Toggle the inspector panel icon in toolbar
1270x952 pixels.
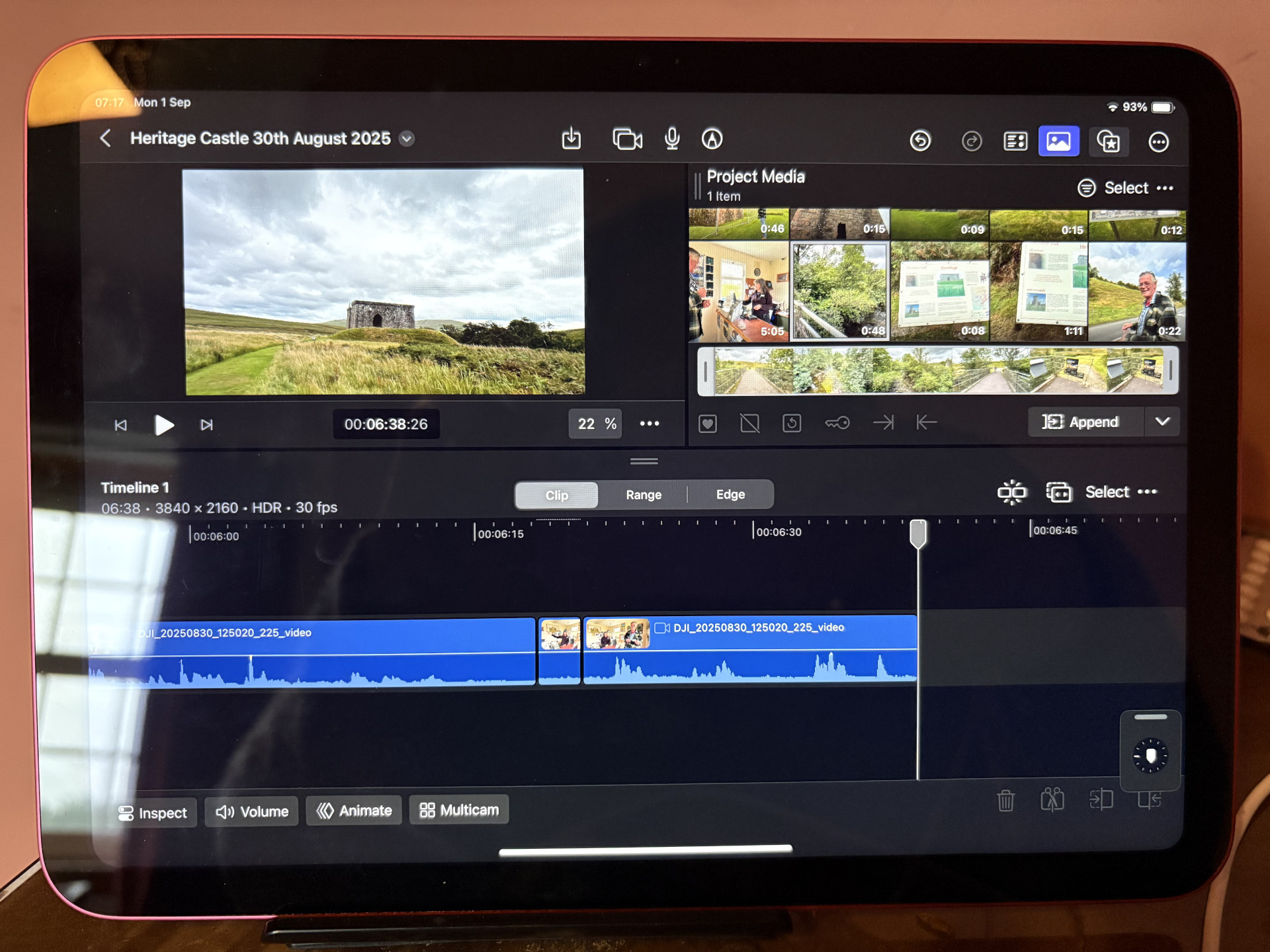[x=1015, y=141]
